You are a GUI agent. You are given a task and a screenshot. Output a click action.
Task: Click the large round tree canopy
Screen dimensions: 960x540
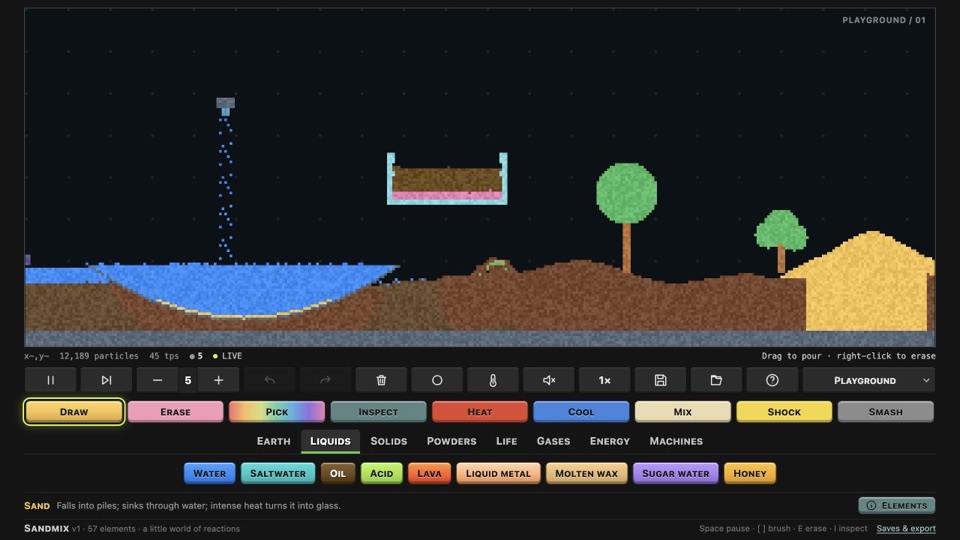(626, 193)
